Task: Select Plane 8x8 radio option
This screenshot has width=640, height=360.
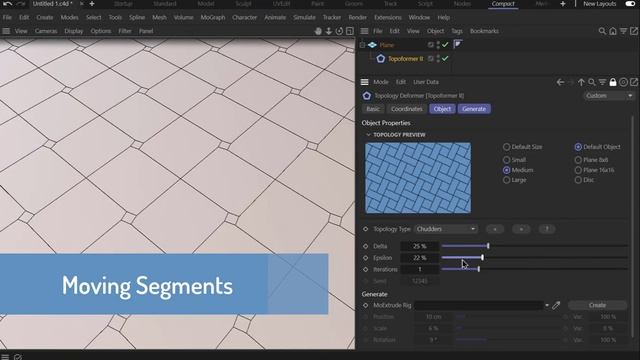Action: point(578,160)
